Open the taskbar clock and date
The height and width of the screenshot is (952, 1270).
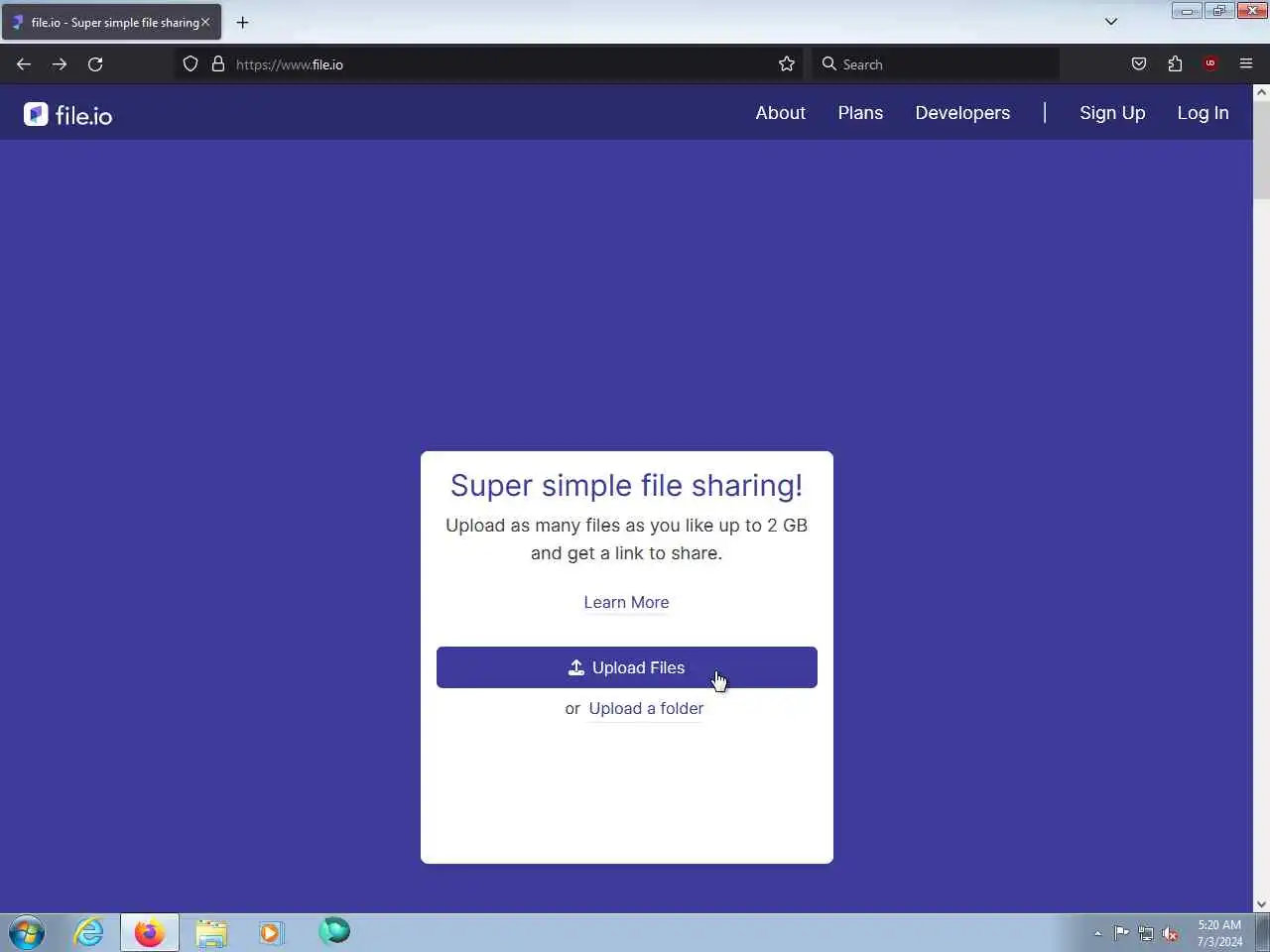pyautogui.click(x=1219, y=933)
